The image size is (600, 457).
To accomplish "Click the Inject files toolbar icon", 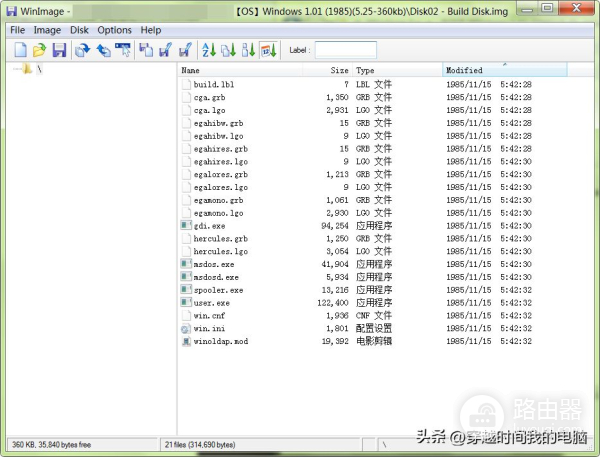I will click(x=103, y=50).
